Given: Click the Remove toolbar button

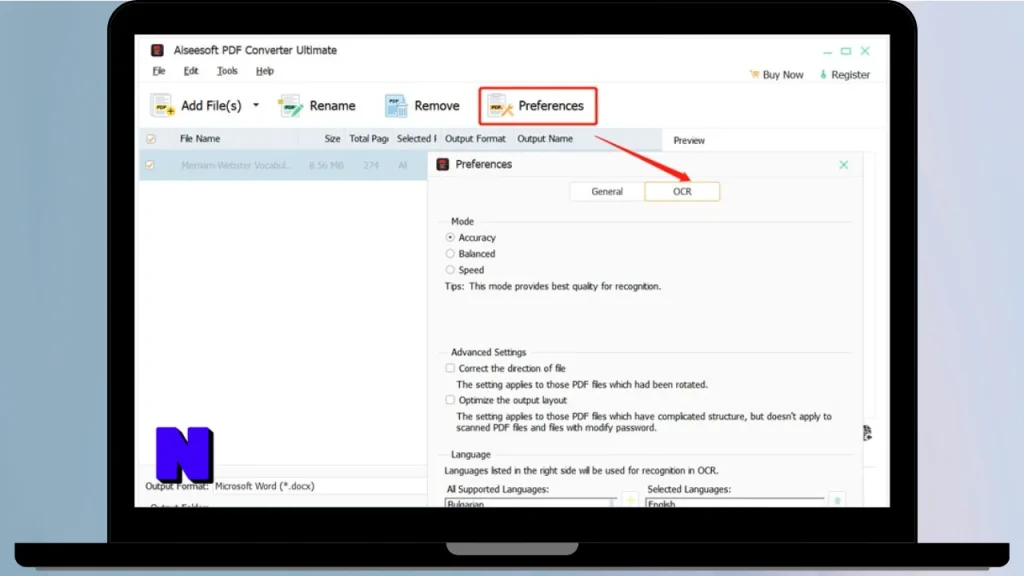Looking at the screenshot, I should point(422,106).
